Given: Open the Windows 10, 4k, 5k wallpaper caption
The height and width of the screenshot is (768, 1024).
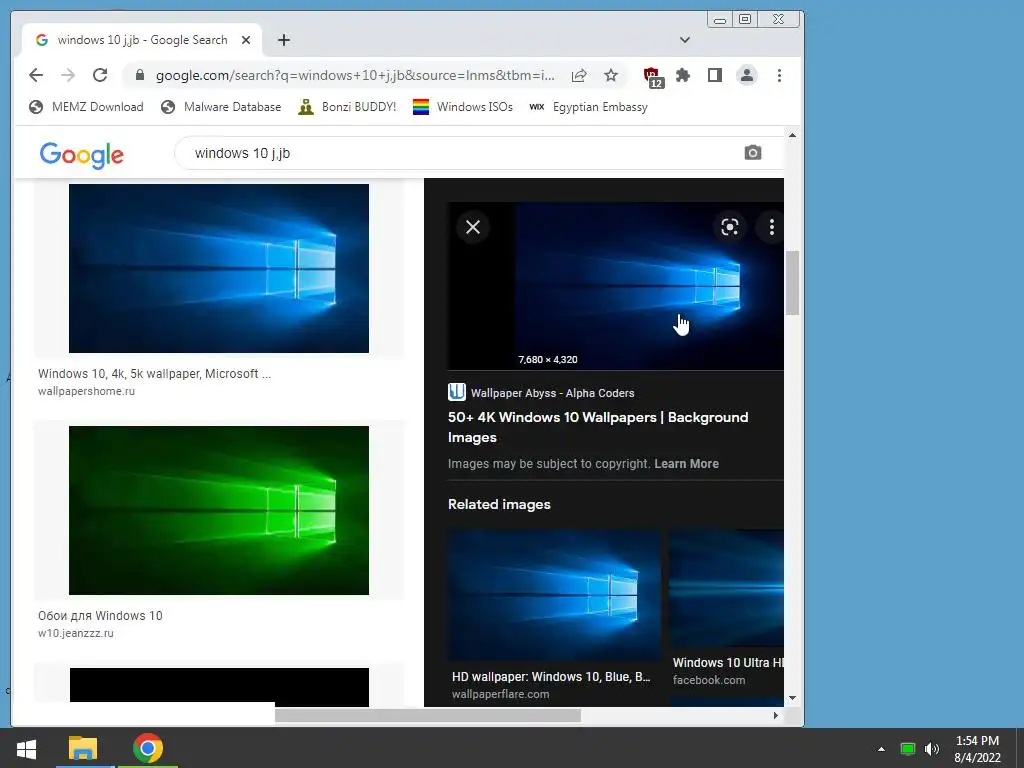Looking at the screenshot, I should point(154,374).
